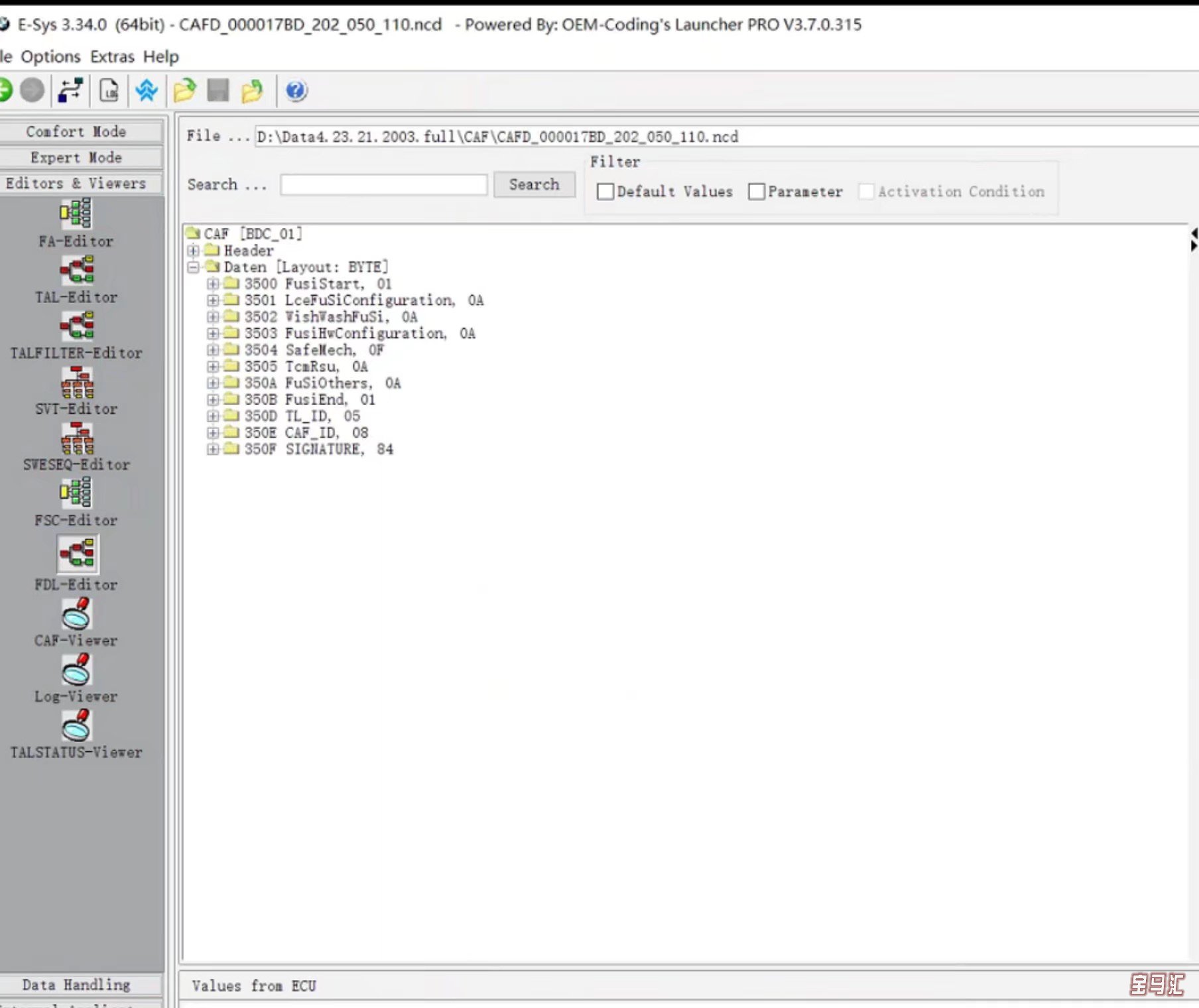The image size is (1199, 1008).
Task: Click the folder with arrow toolbar icon
Action: pos(252,90)
